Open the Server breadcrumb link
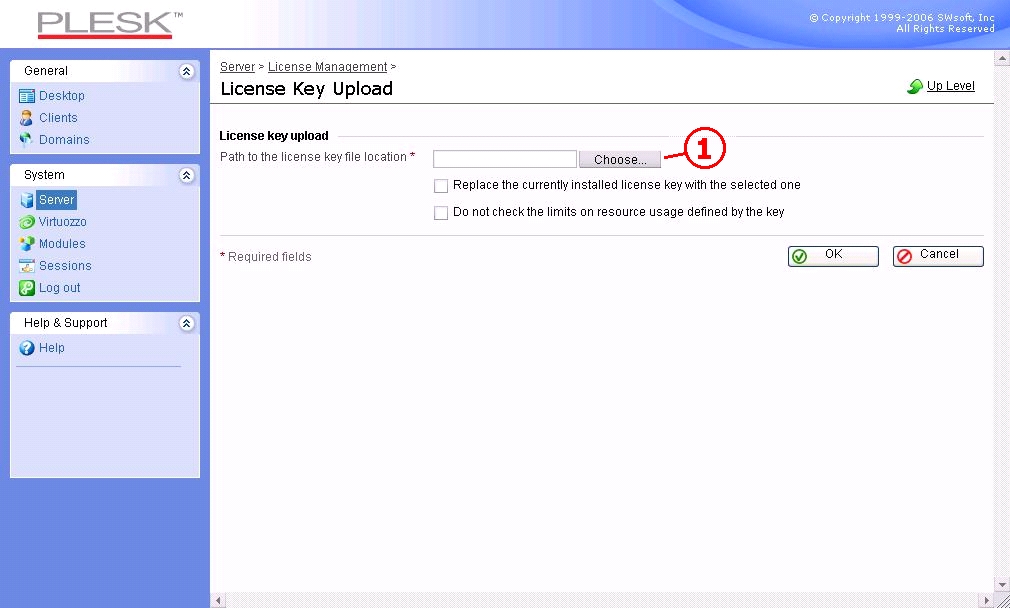Screen dimensions: 1010x608 (237, 67)
